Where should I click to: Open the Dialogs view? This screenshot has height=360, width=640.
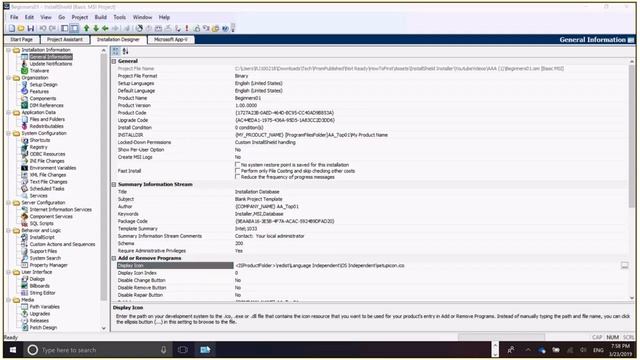tap(37, 279)
